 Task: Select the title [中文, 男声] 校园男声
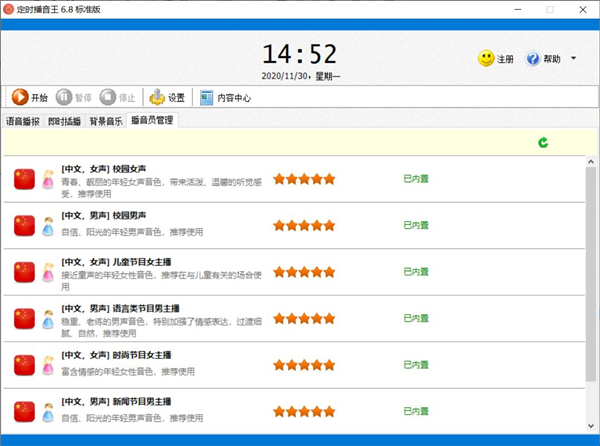pos(104,215)
